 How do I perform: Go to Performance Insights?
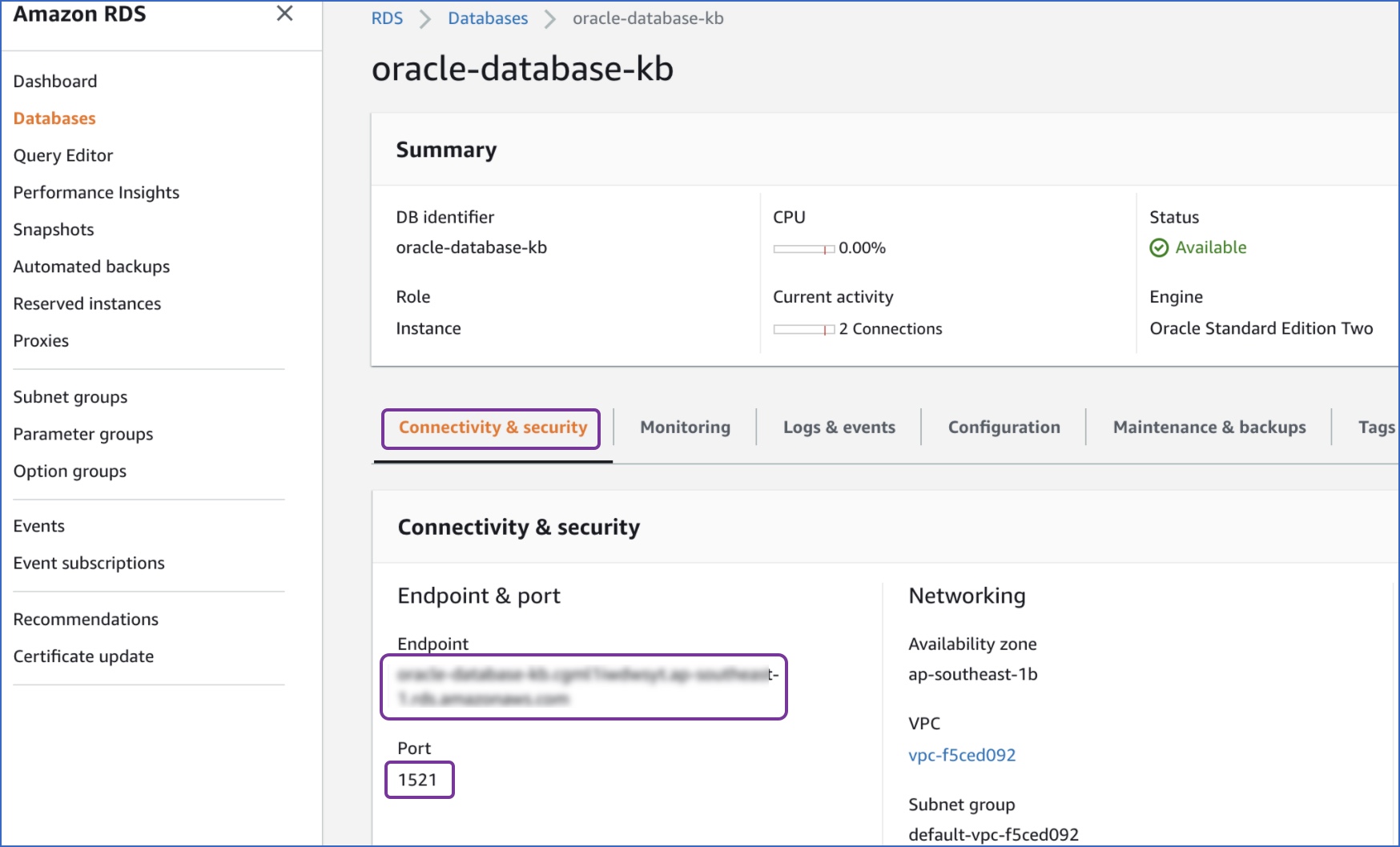click(x=96, y=192)
